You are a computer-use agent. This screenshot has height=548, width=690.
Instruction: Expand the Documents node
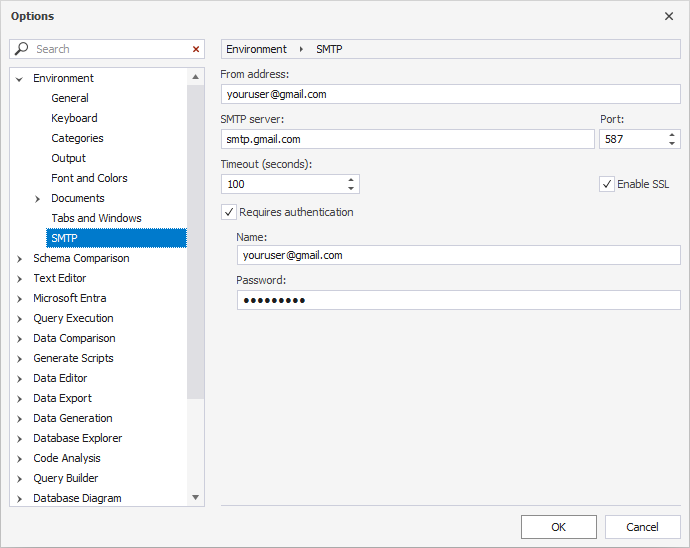(37, 199)
